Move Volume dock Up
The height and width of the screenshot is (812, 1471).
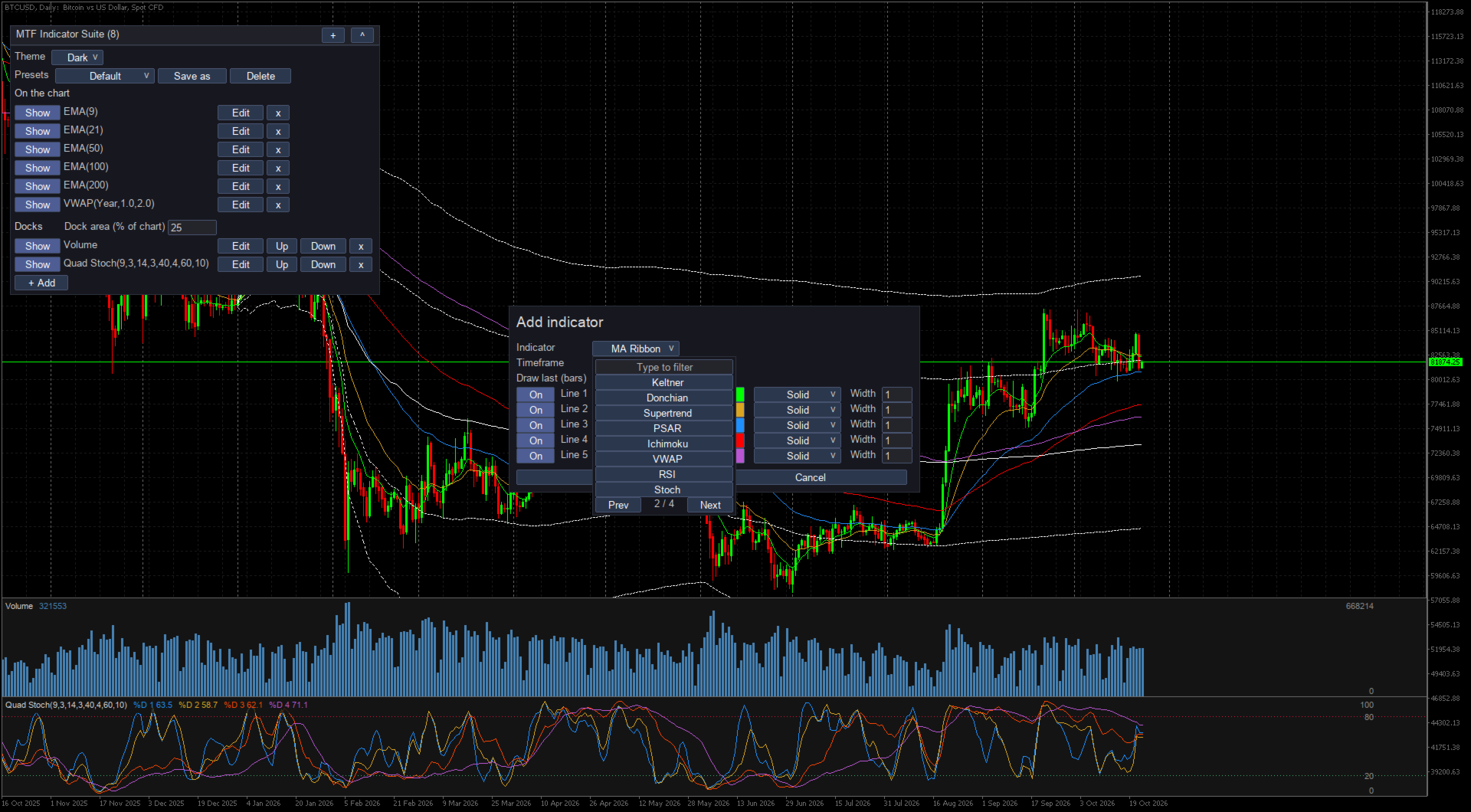282,247
